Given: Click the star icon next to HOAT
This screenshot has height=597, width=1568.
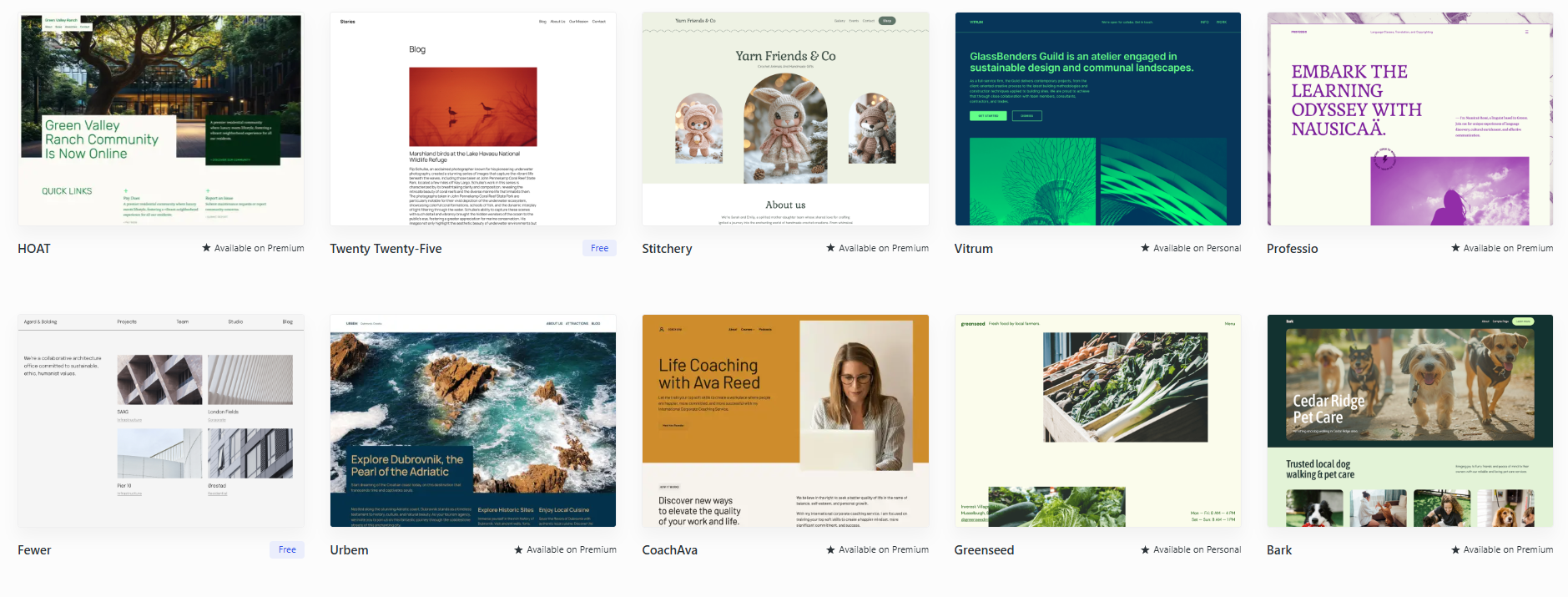Looking at the screenshot, I should pos(206,248).
